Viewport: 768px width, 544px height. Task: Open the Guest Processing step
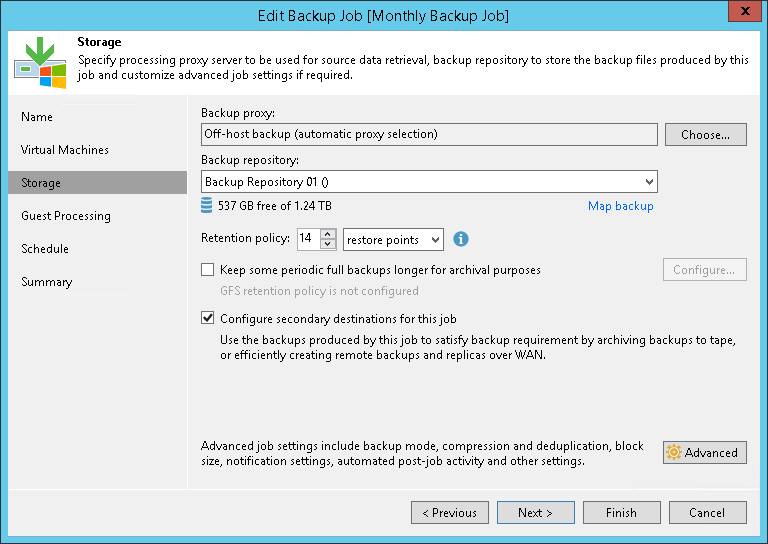point(66,216)
